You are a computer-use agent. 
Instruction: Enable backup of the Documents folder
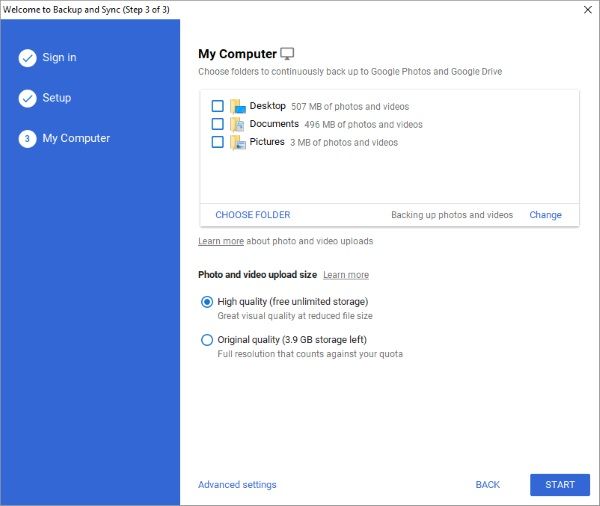click(217, 125)
